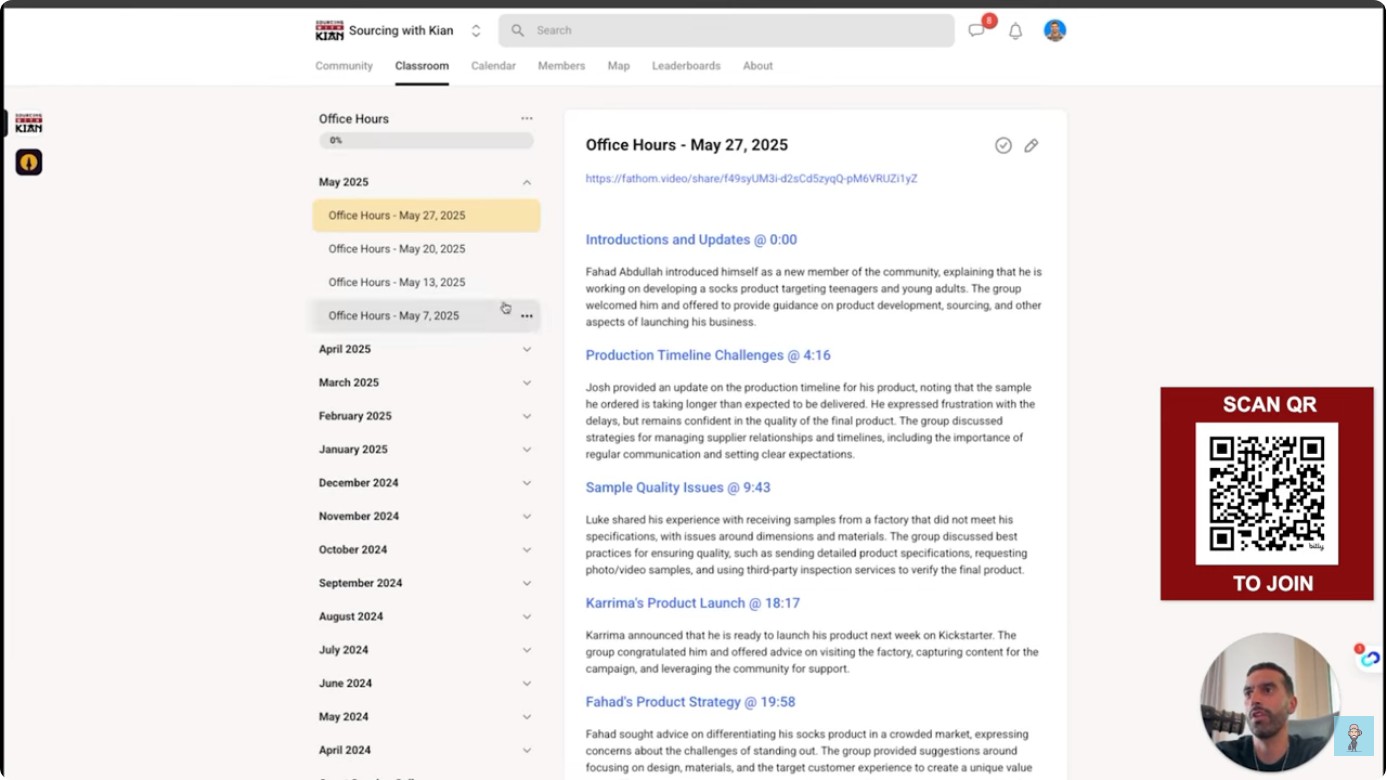This screenshot has height=780, width=1387.
Task: Open the Office Hours three-dot options menu
Action: [x=527, y=118]
